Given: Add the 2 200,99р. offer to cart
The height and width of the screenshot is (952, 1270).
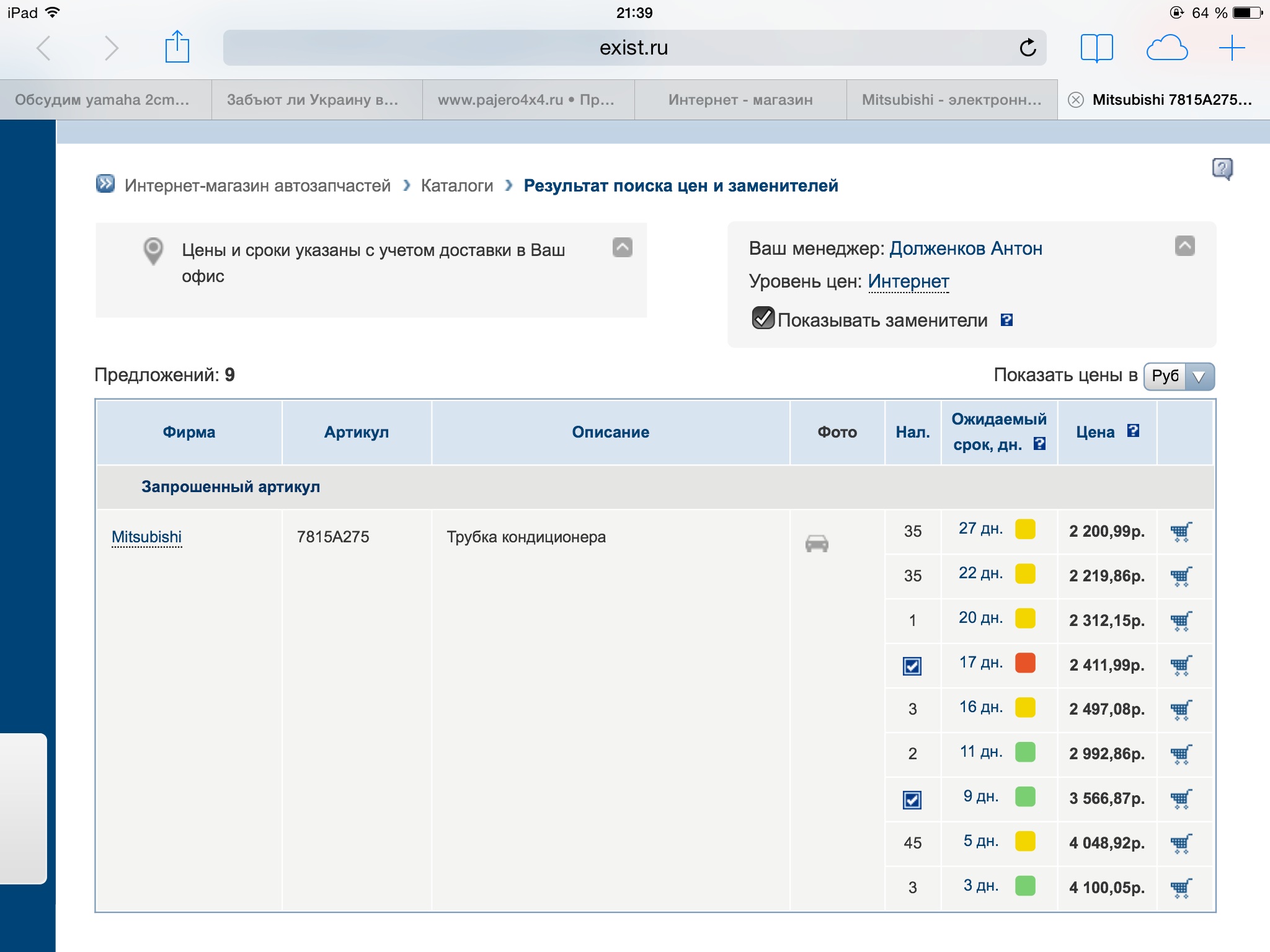Looking at the screenshot, I should pos(1181,532).
